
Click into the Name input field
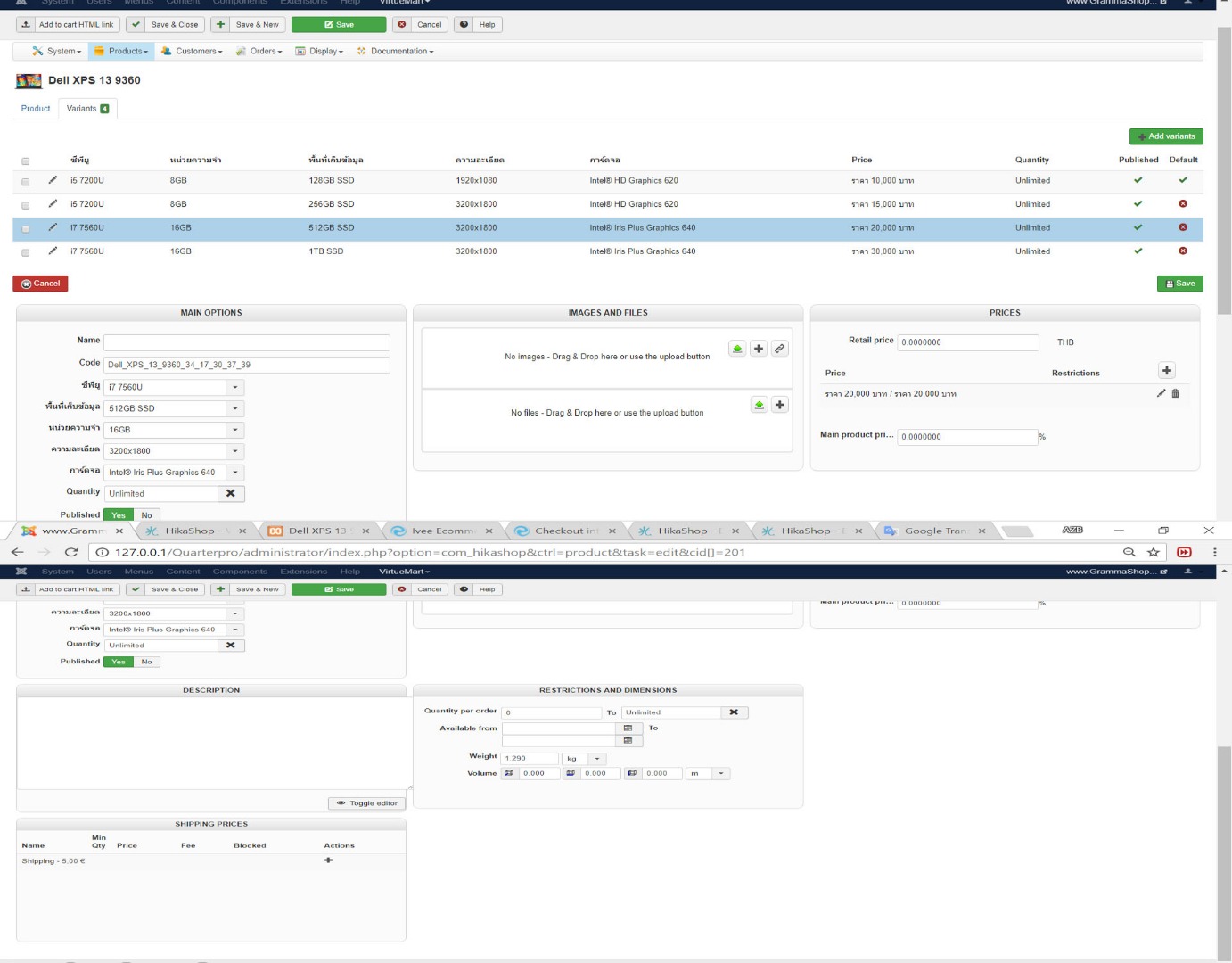coord(247,342)
